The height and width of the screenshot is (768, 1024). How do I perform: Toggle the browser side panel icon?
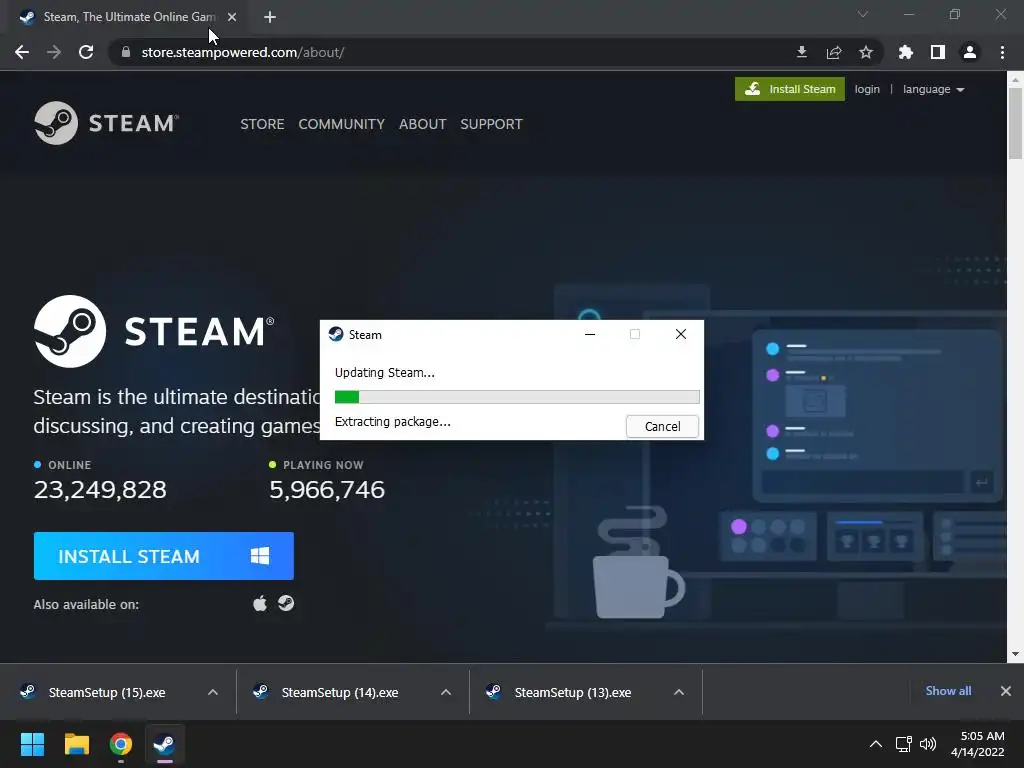click(x=938, y=52)
